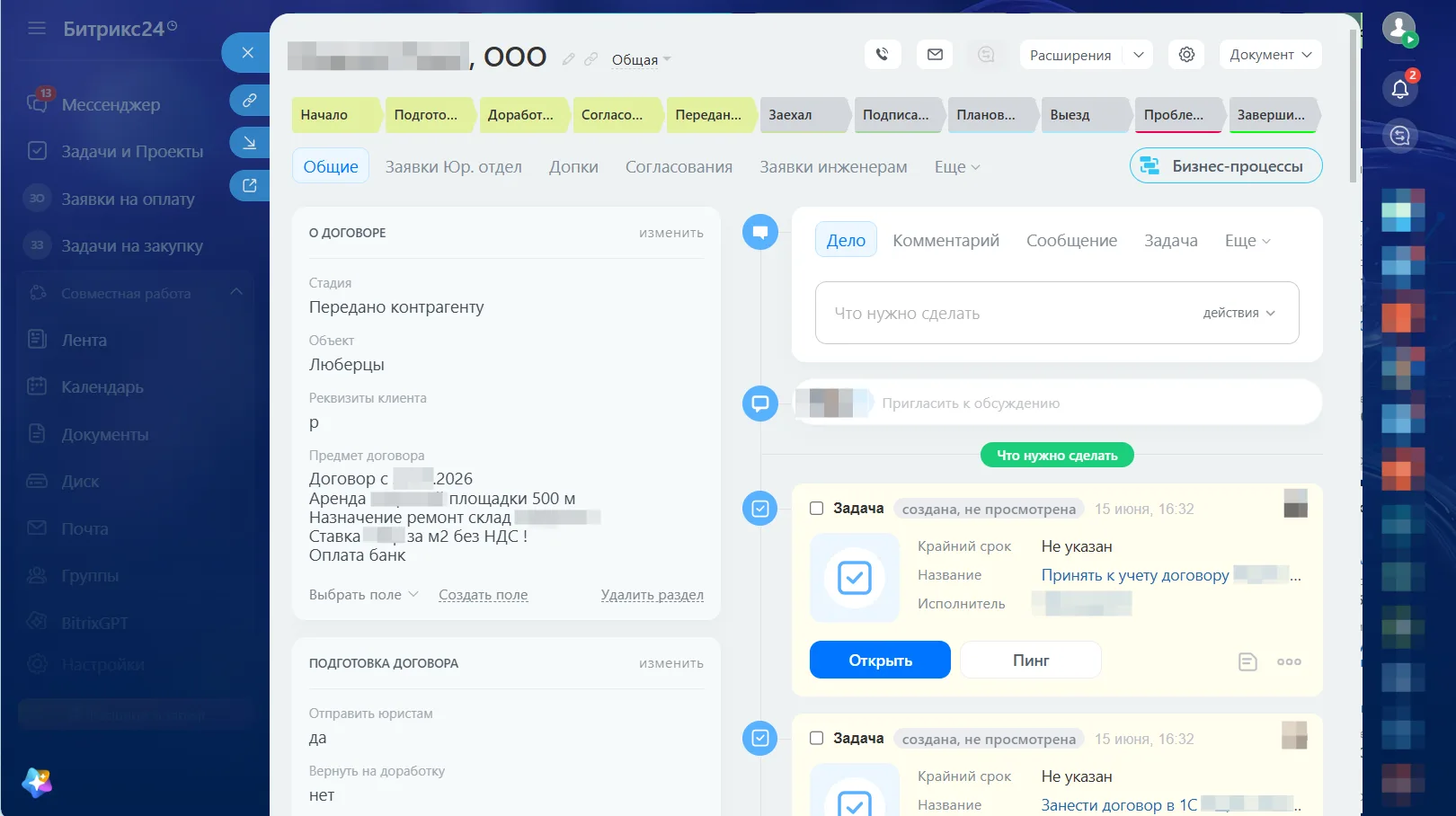Switch to the Заявки Юр. отдел tab
Image resolution: width=1456 pixels, height=816 pixels.
pos(453,167)
